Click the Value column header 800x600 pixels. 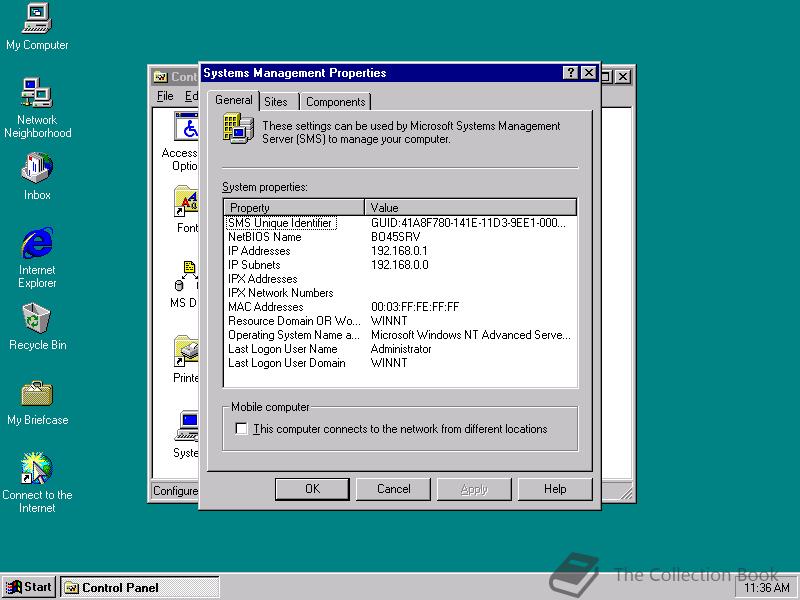(x=470, y=207)
